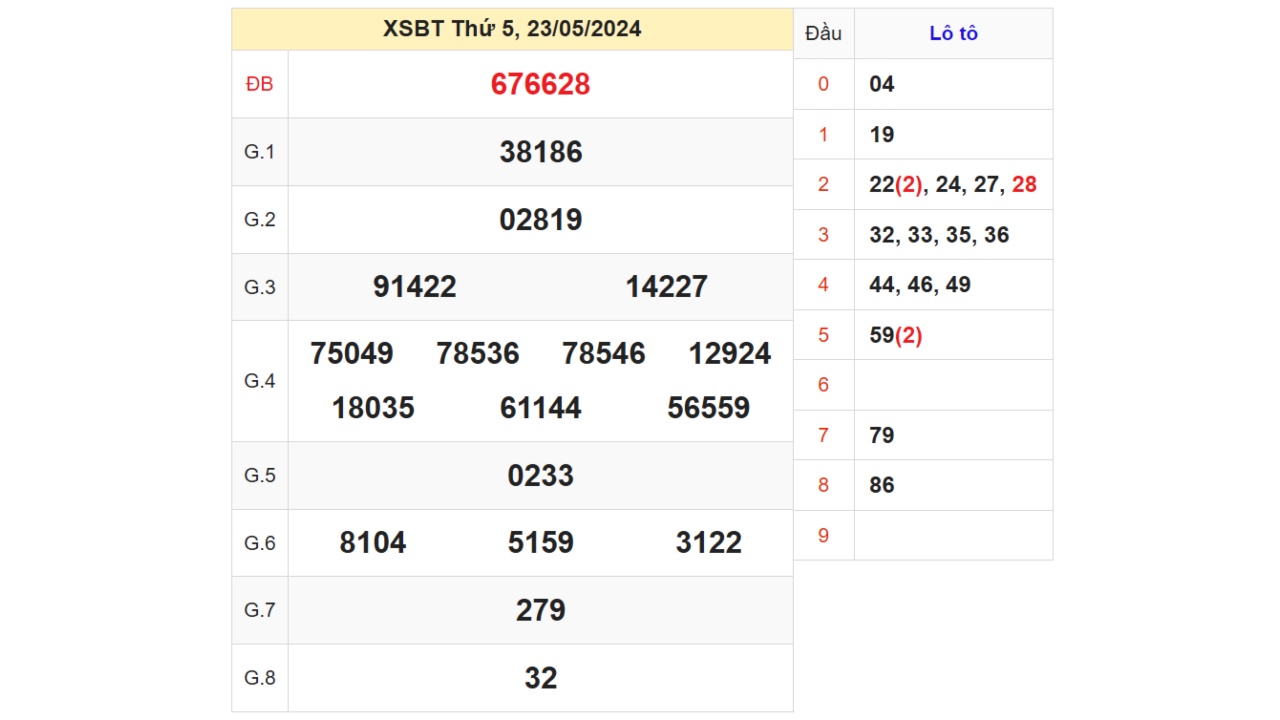The image size is (1280, 720).
Task: Click head digit 7 in Đầu column
Action: coord(823,435)
